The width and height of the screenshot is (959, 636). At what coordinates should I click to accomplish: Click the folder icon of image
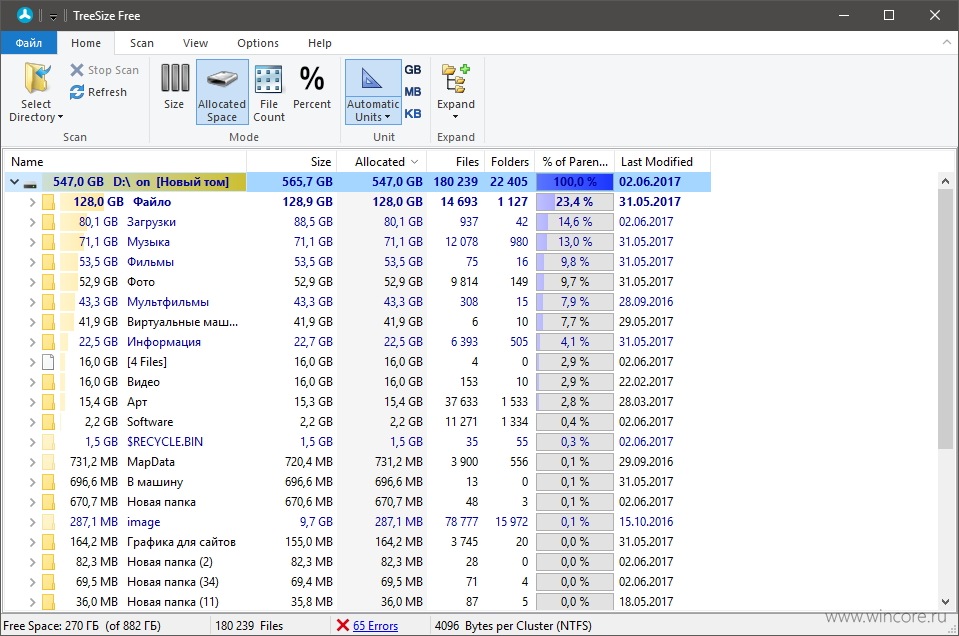point(48,522)
